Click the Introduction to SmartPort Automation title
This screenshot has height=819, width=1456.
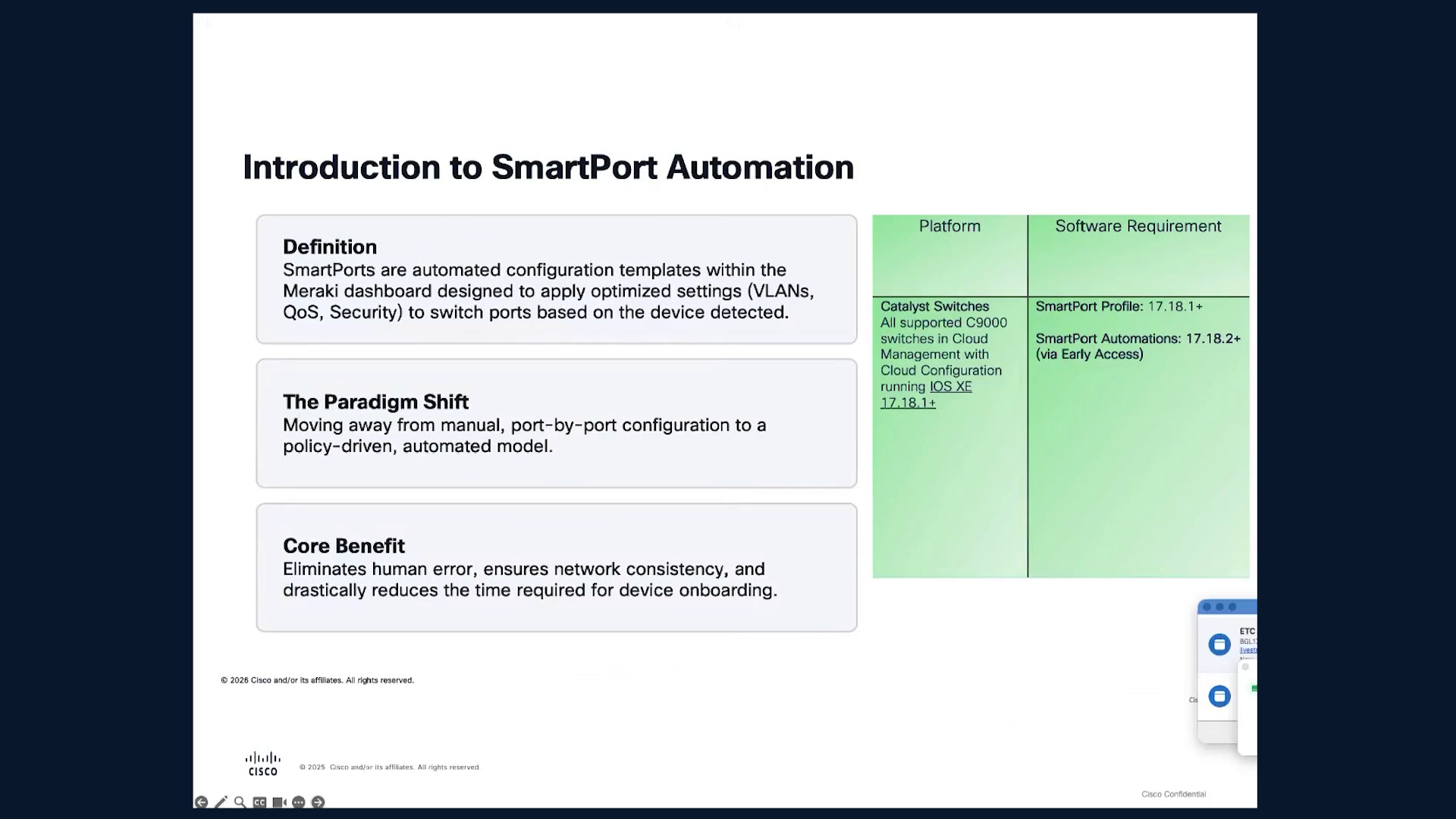click(548, 168)
